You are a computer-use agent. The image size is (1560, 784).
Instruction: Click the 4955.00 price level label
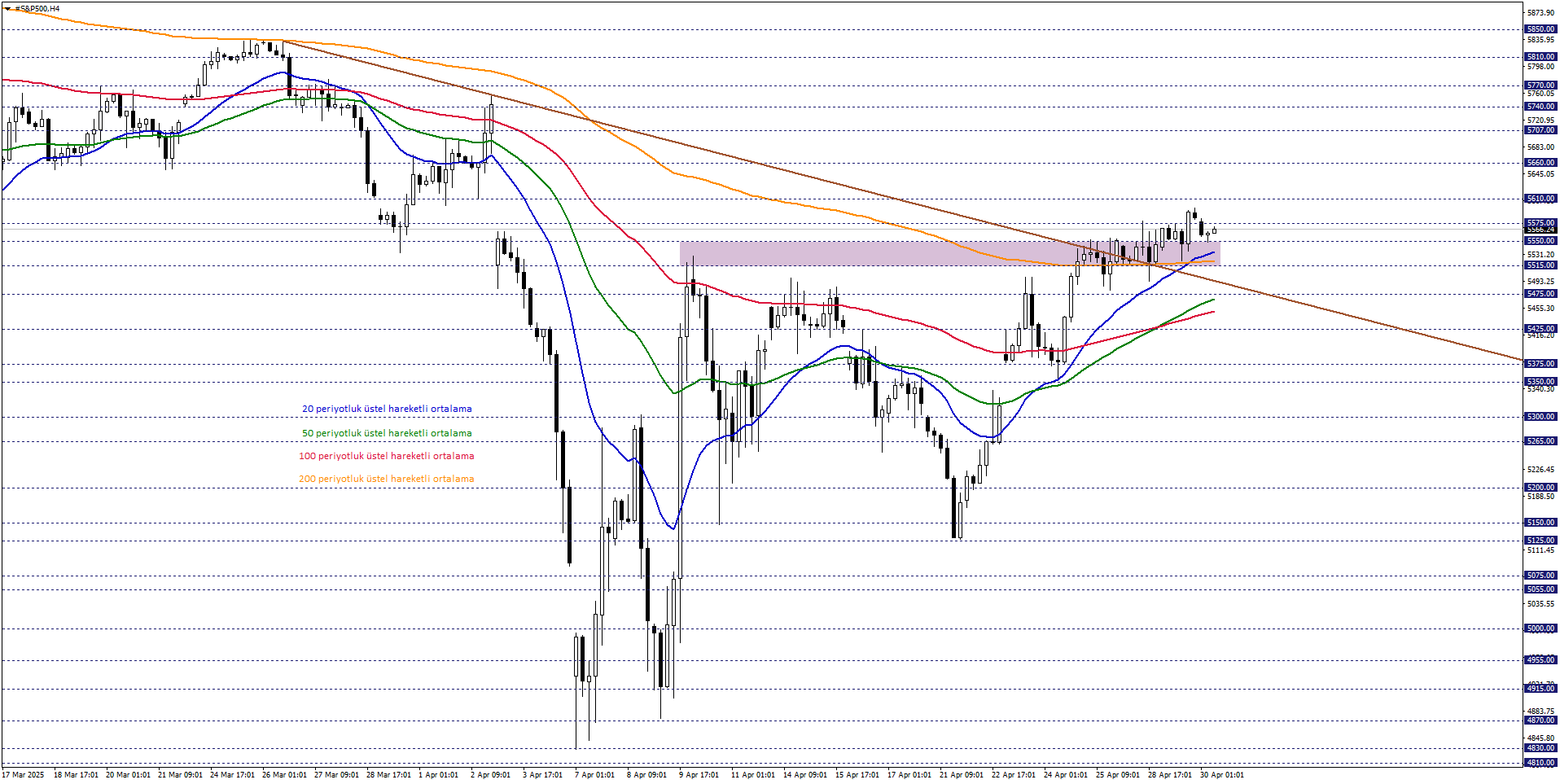(1540, 660)
